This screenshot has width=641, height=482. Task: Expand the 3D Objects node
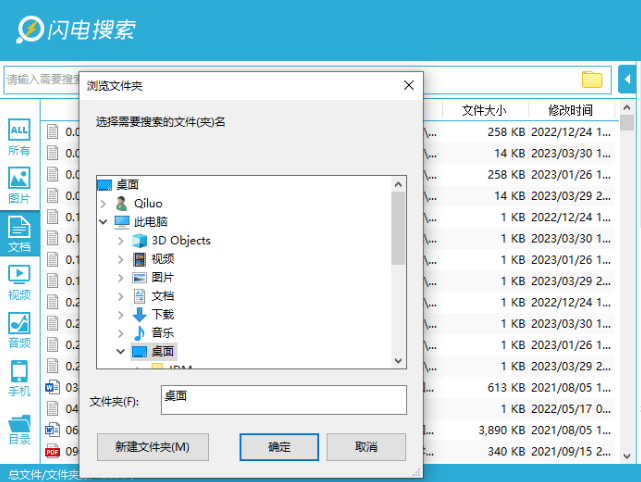121,240
